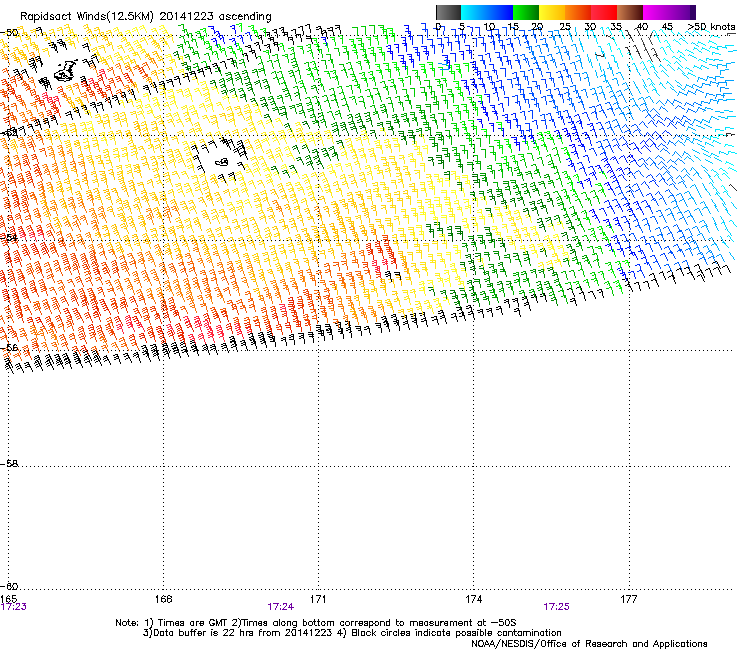740x650 pixels.
Task: Click the small island outline near 169E, 52.5S
Action: pyautogui.click(x=222, y=162)
